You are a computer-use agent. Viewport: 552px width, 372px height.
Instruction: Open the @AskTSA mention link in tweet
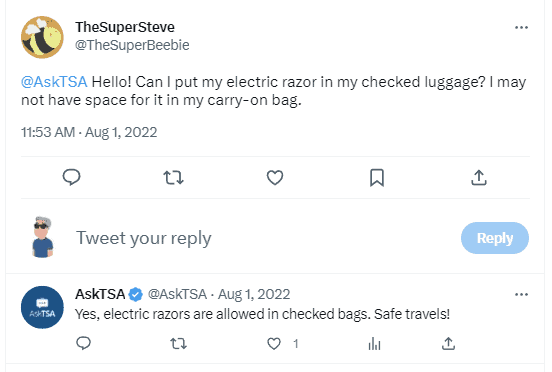click(54, 82)
